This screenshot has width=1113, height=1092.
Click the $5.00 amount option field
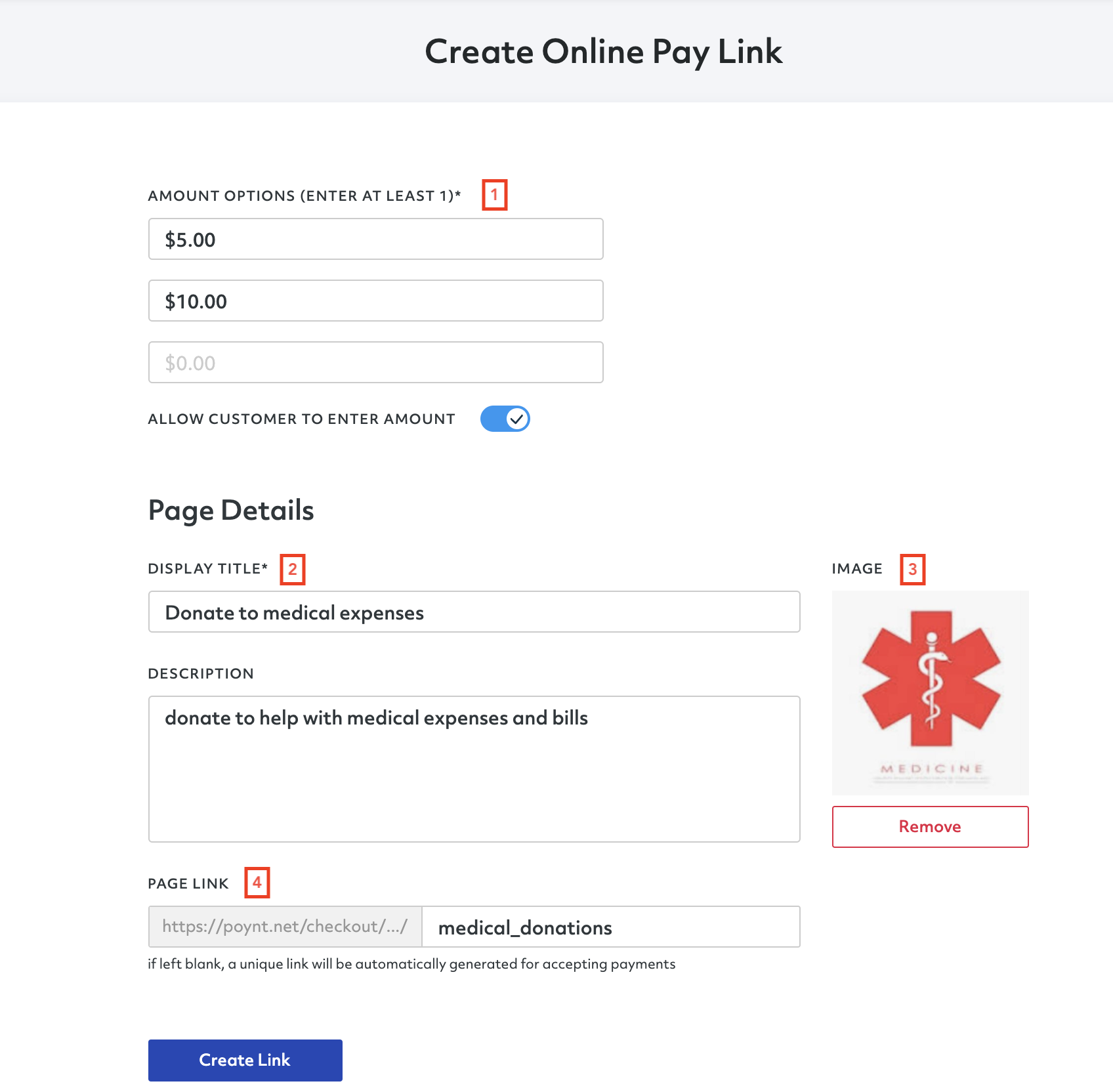click(x=375, y=239)
